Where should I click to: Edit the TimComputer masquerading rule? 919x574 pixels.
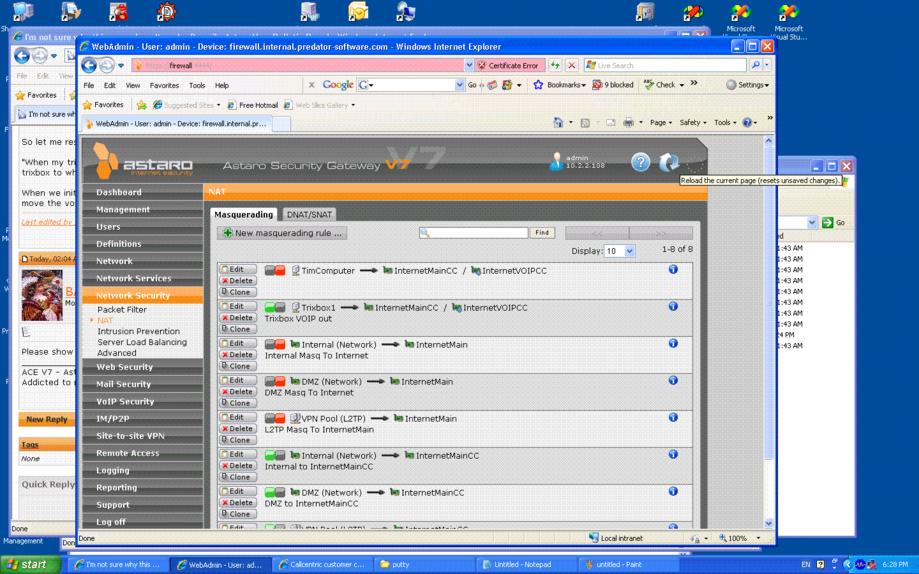[237, 269]
